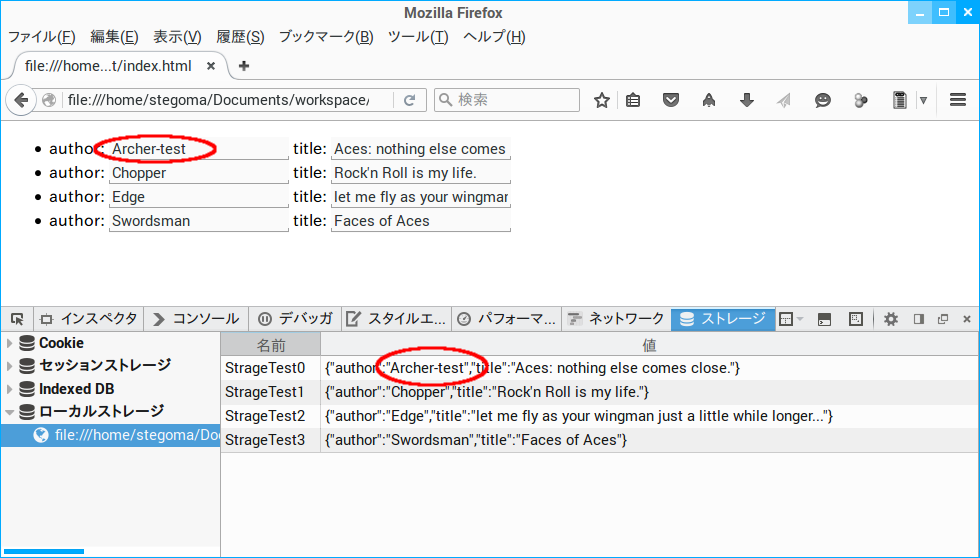This screenshot has width=980, height=558.
Task: Select the ストレージ tab
Action: point(723,319)
